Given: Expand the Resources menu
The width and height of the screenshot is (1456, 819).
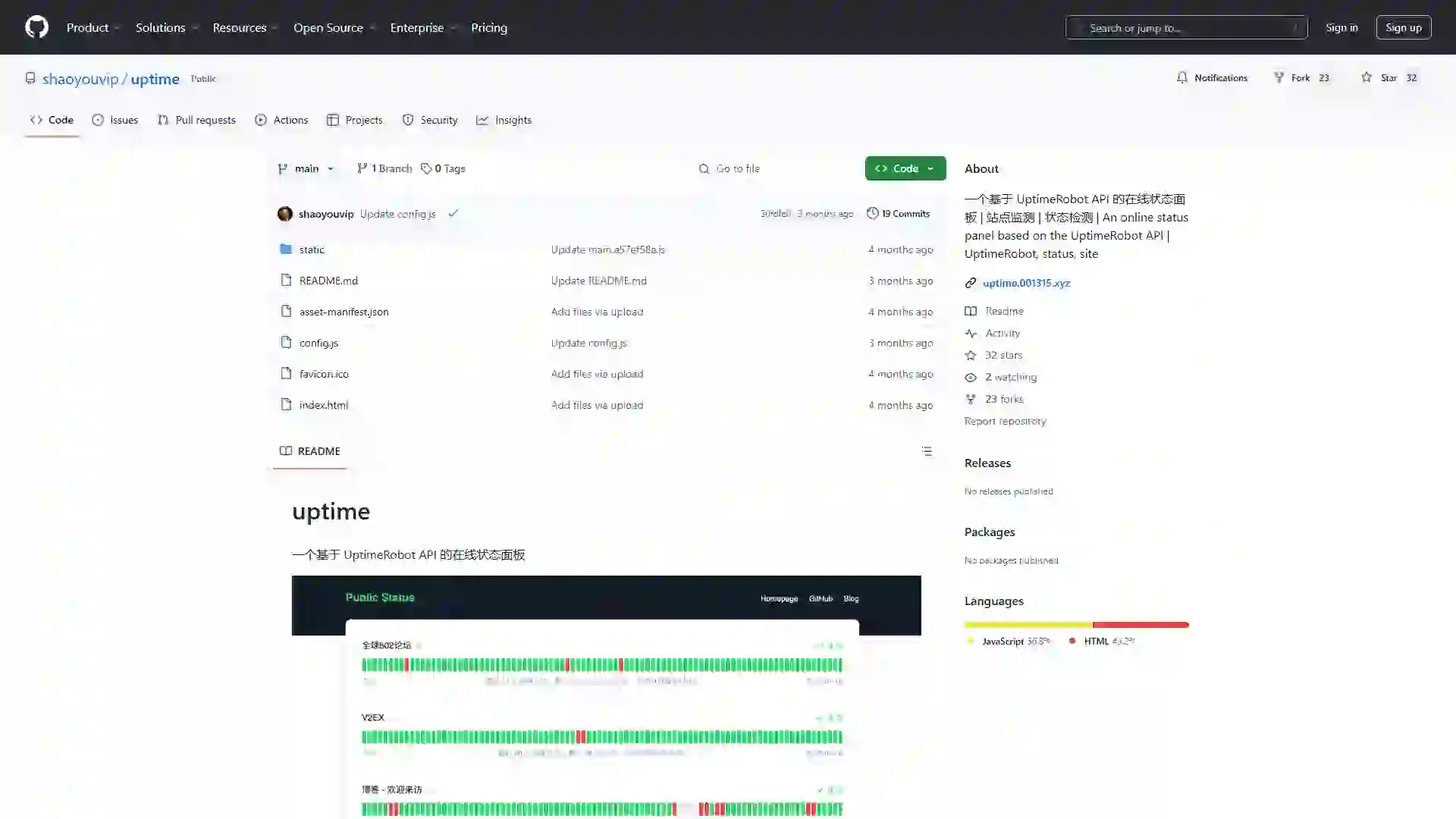Looking at the screenshot, I should [245, 27].
